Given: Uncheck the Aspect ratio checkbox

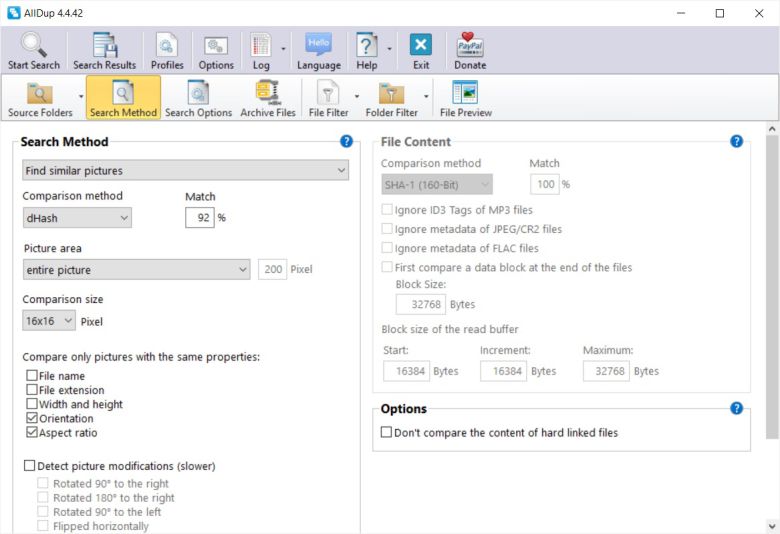Looking at the screenshot, I should 32,433.
